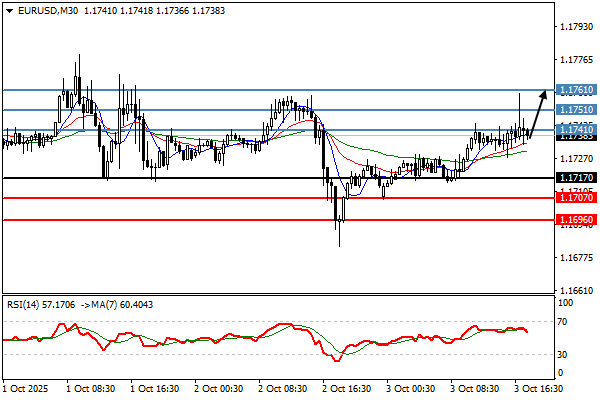The height and width of the screenshot is (400, 600).
Task: Click the 1 Oct 16:30 time label
Action: click(153, 387)
